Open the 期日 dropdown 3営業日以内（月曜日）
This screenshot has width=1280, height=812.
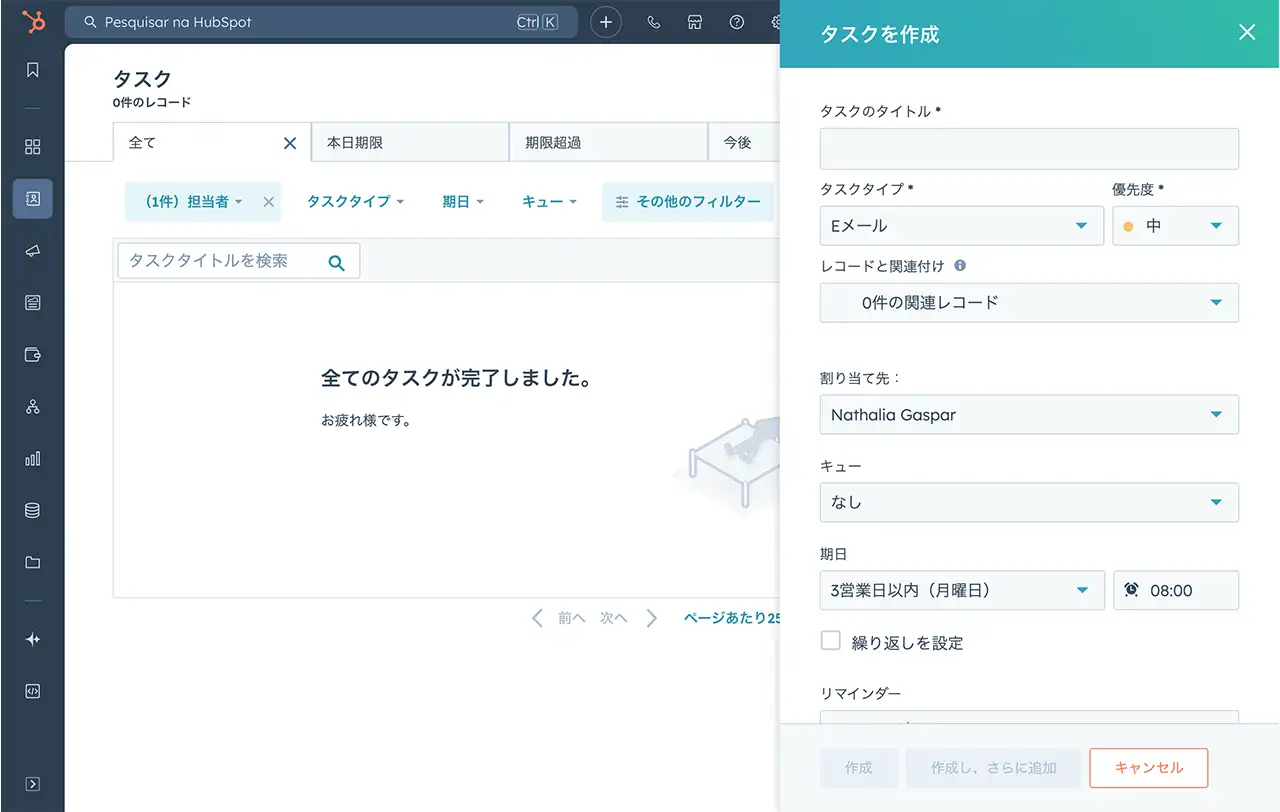pos(961,590)
